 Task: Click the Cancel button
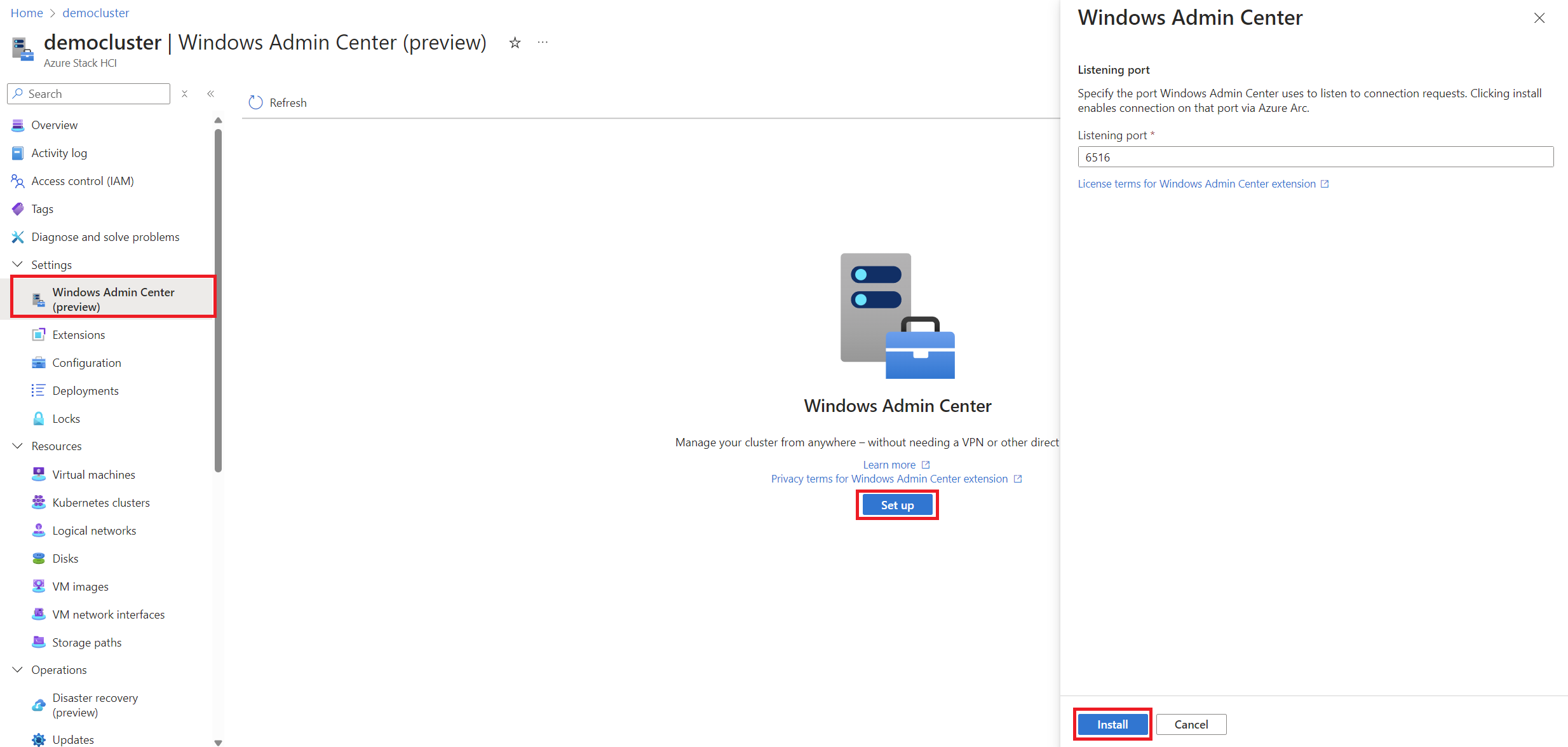pyautogui.click(x=1191, y=725)
